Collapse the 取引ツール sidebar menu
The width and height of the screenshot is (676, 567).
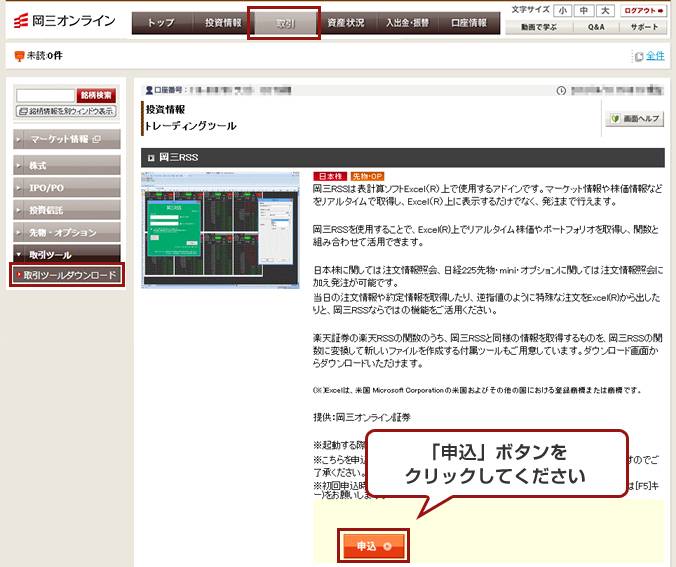(x=67, y=254)
